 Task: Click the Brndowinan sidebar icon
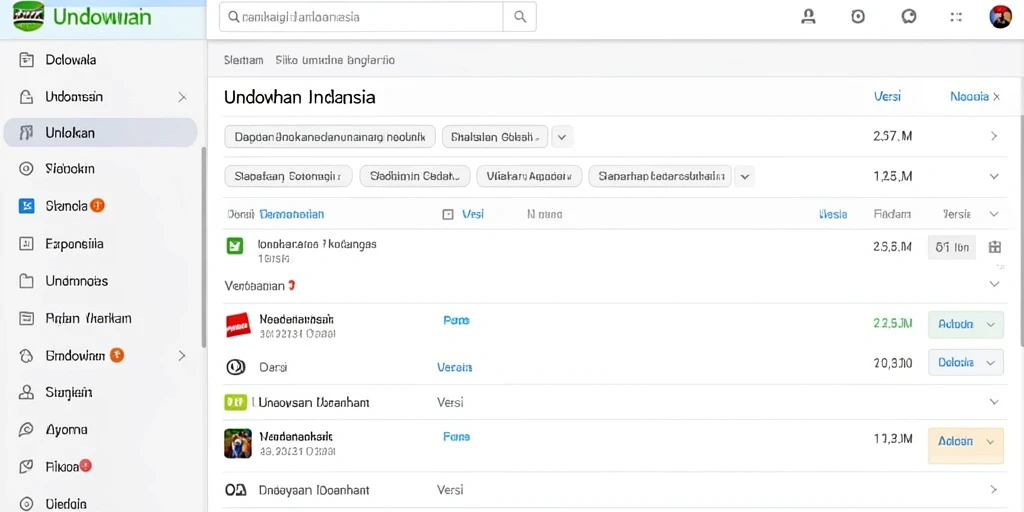coord(26,356)
